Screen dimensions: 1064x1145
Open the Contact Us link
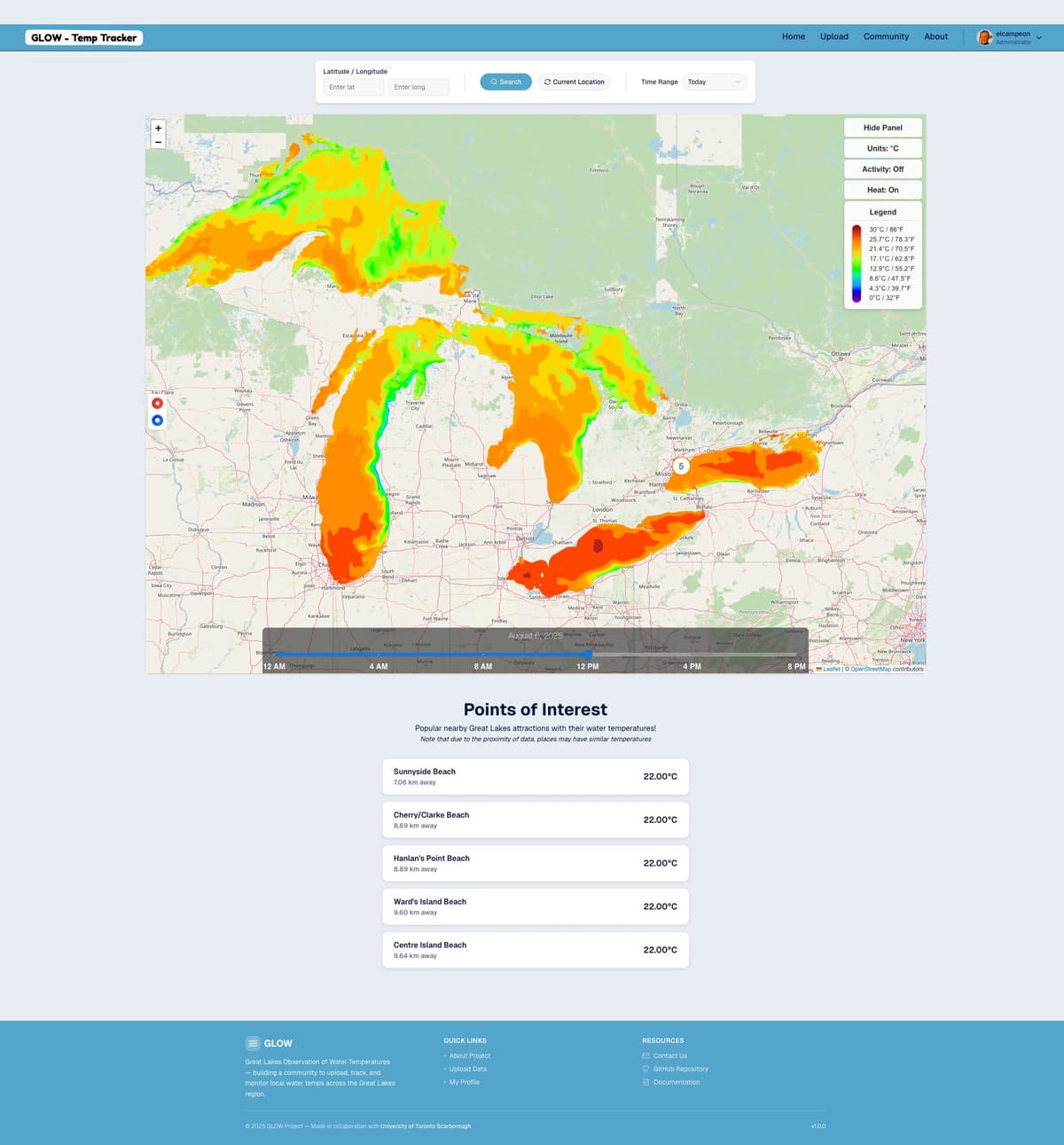pos(670,1055)
